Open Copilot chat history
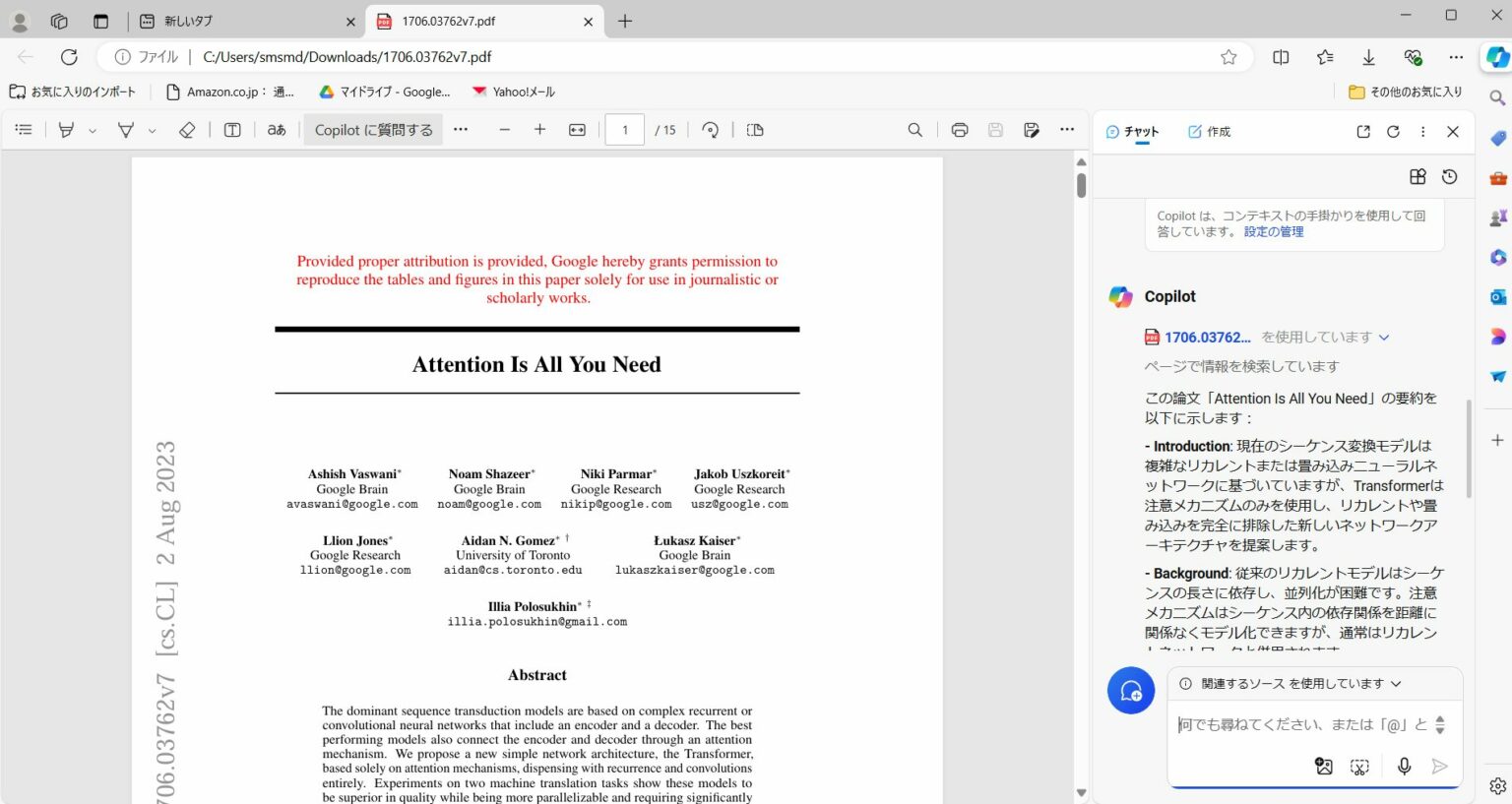 tap(1449, 177)
